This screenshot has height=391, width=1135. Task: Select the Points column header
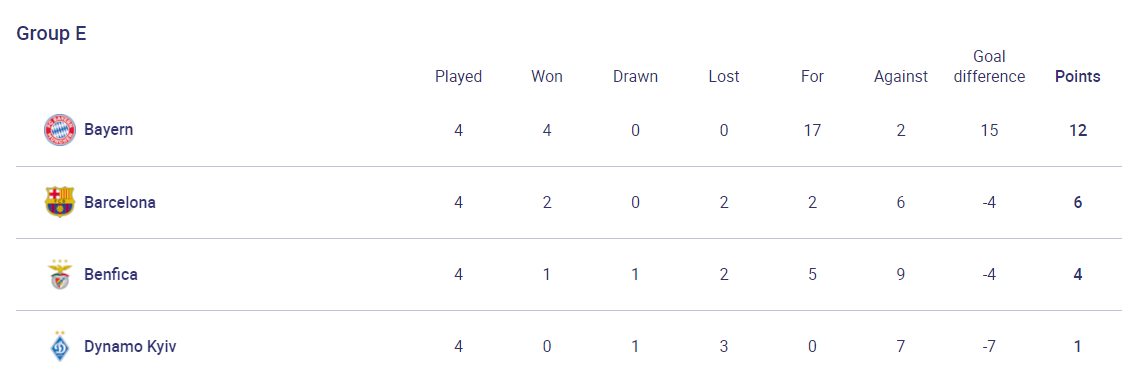[x=1078, y=77]
